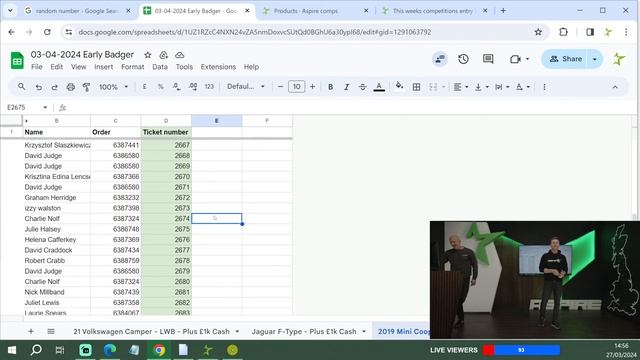
Task: Open the Help menu
Action: click(x=251, y=67)
